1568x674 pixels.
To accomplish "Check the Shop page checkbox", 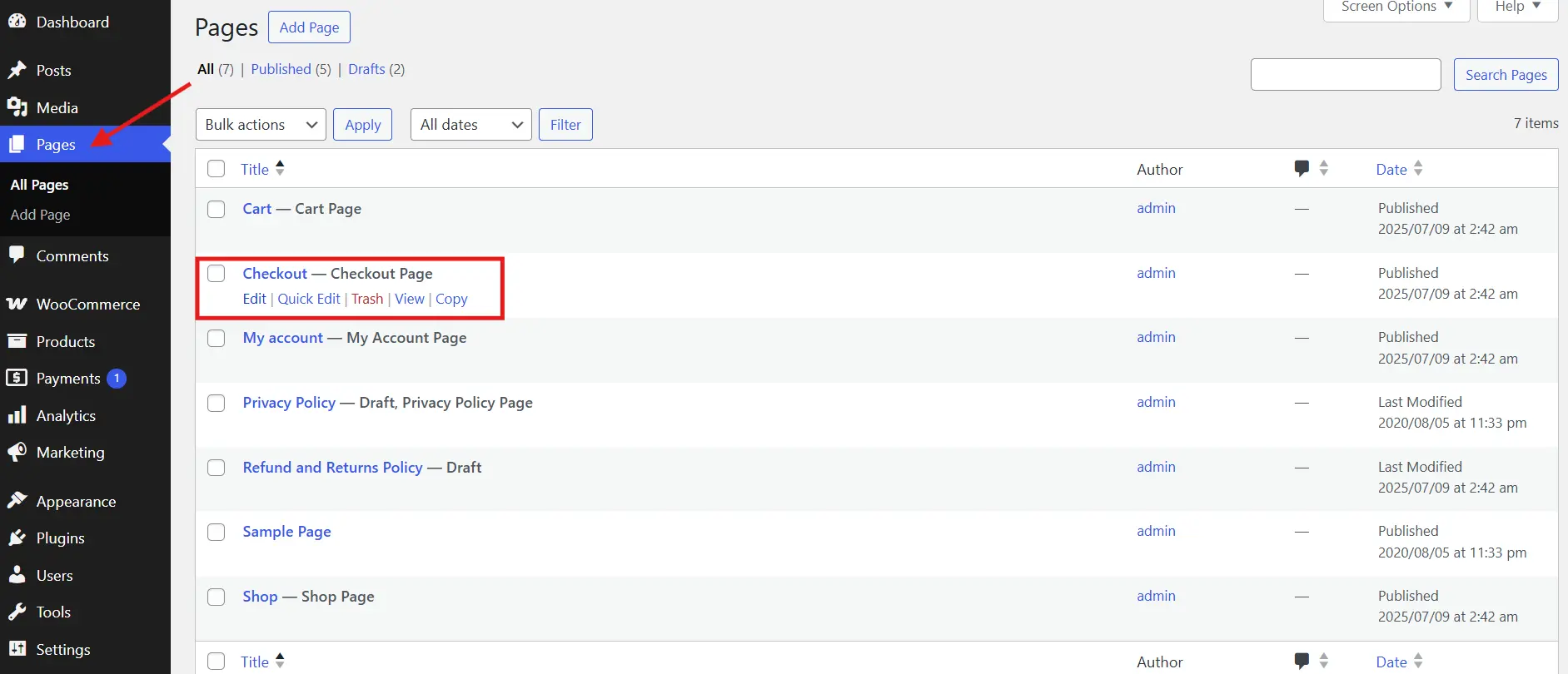I will (x=217, y=597).
